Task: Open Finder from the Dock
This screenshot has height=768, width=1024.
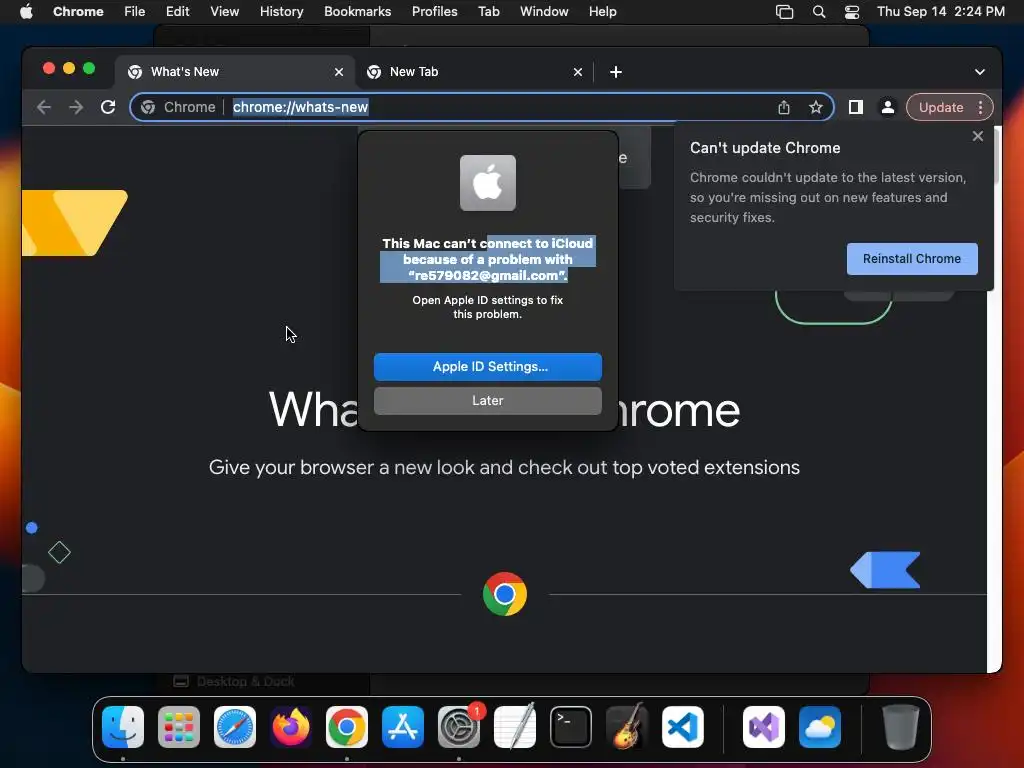Action: (123, 727)
